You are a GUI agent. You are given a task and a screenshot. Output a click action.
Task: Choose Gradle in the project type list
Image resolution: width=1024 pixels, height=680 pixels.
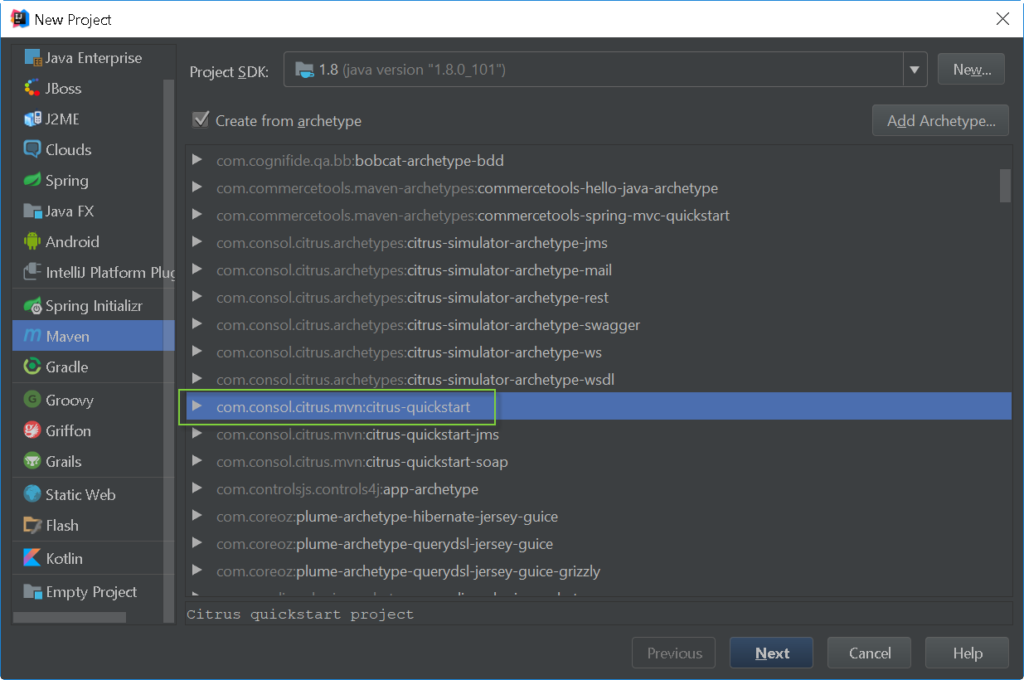click(x=93, y=366)
